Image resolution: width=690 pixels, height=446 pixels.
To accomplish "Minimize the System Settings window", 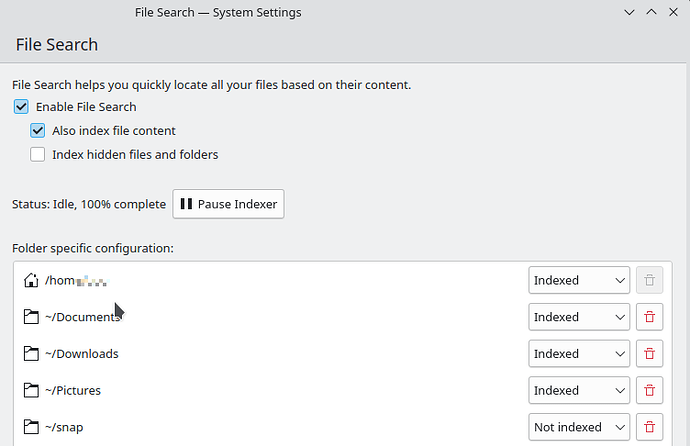I will 628,13.
